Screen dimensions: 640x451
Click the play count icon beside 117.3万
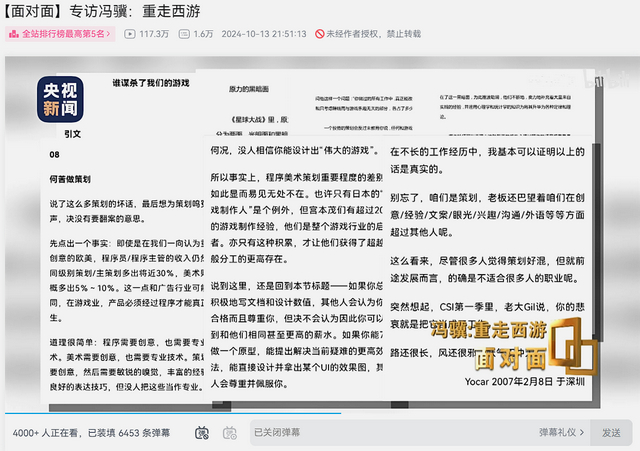pos(129,34)
